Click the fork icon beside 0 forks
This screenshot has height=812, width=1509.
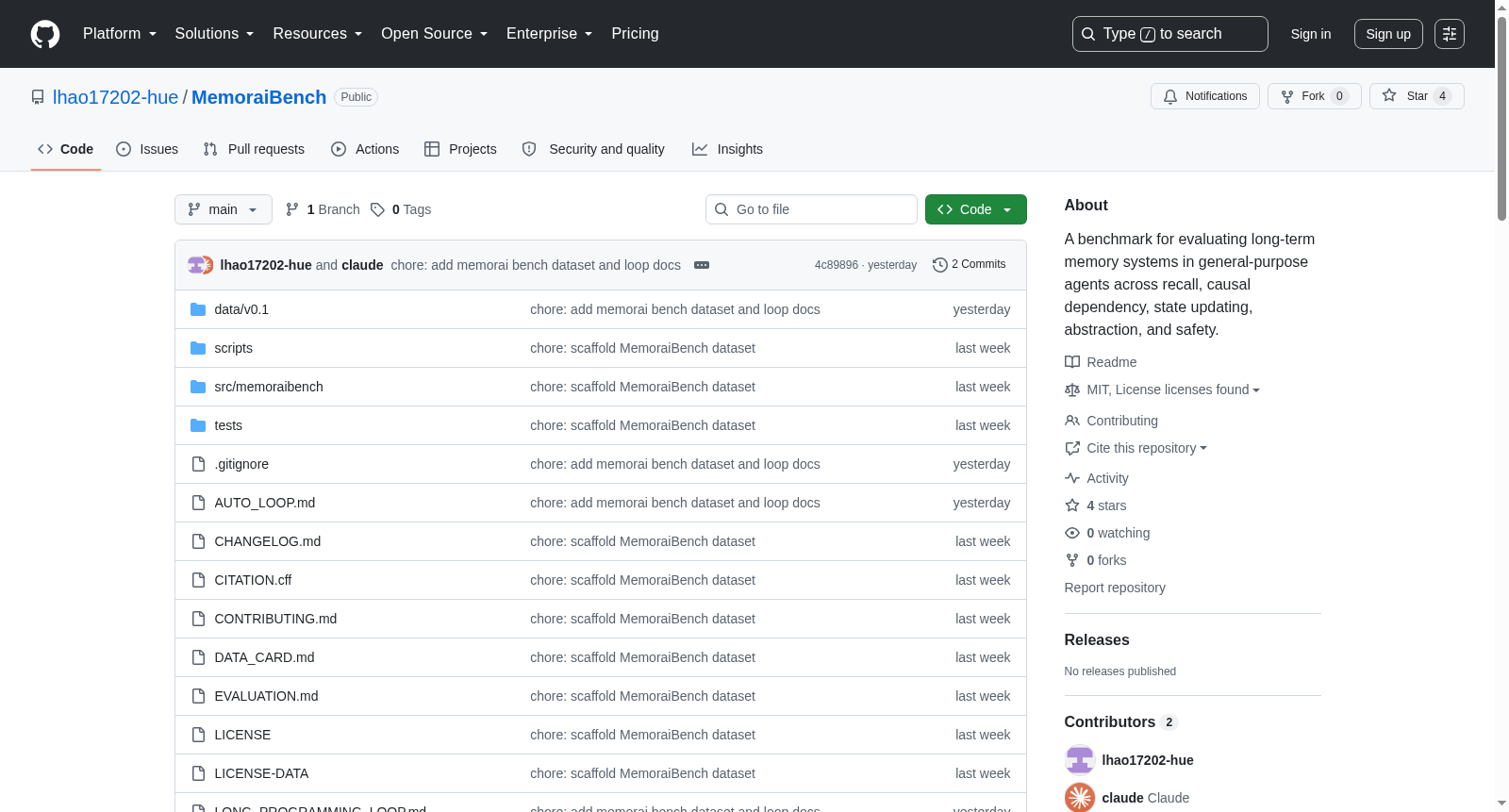click(x=1072, y=560)
